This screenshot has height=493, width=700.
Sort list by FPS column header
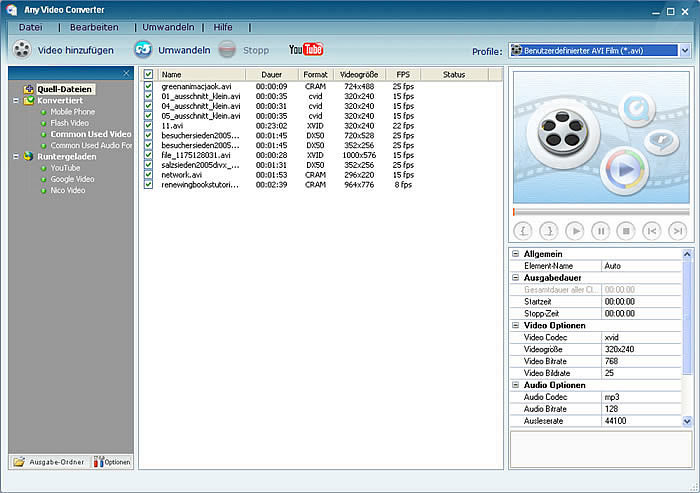[403, 75]
